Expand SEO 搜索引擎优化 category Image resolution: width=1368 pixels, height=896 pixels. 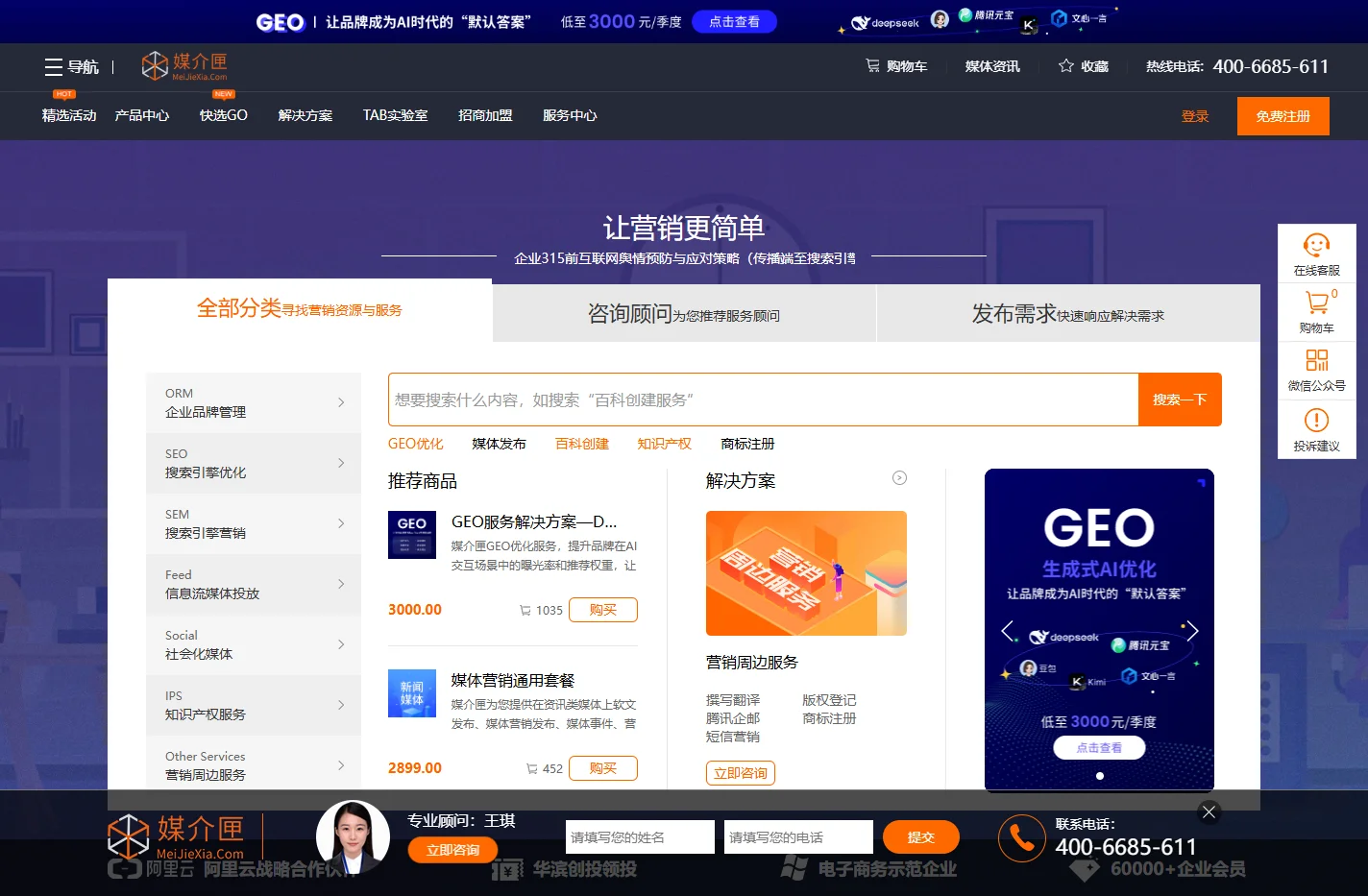[254, 463]
